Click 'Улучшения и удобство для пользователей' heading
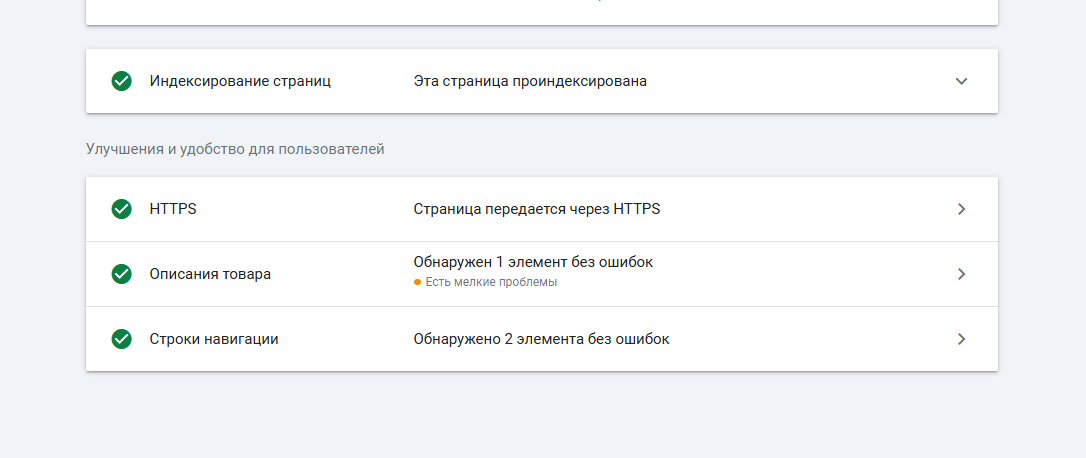1086x458 pixels. coord(235,149)
